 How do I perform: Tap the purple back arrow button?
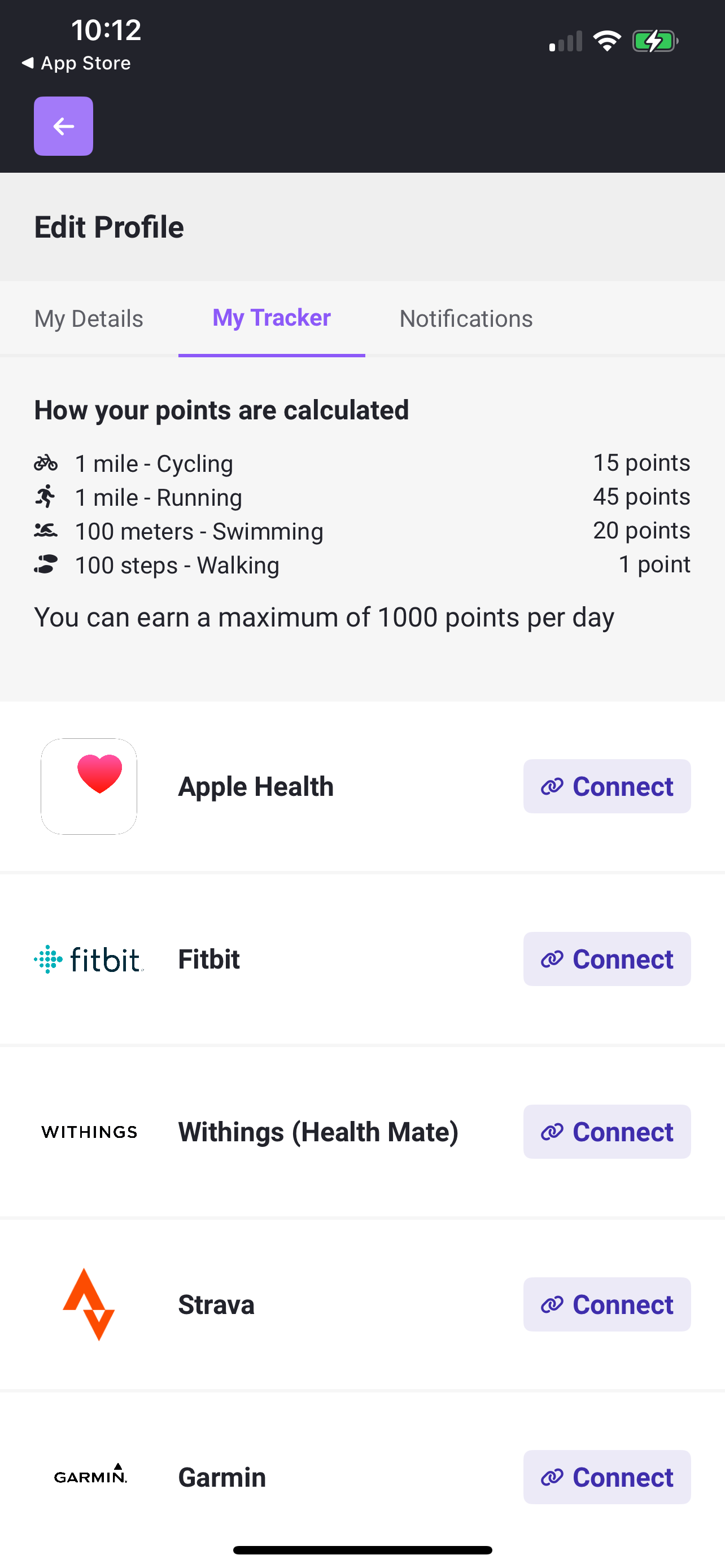pos(63,126)
